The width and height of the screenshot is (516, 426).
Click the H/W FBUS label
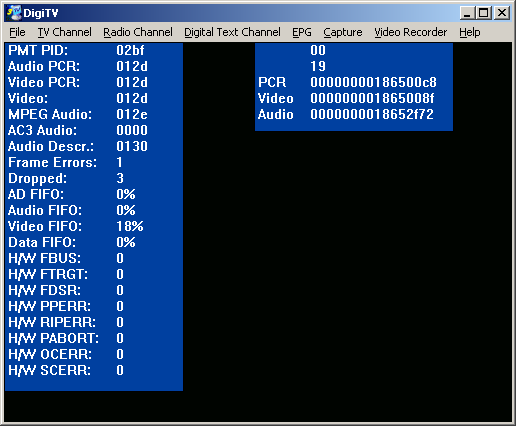pyautogui.click(x=44, y=258)
